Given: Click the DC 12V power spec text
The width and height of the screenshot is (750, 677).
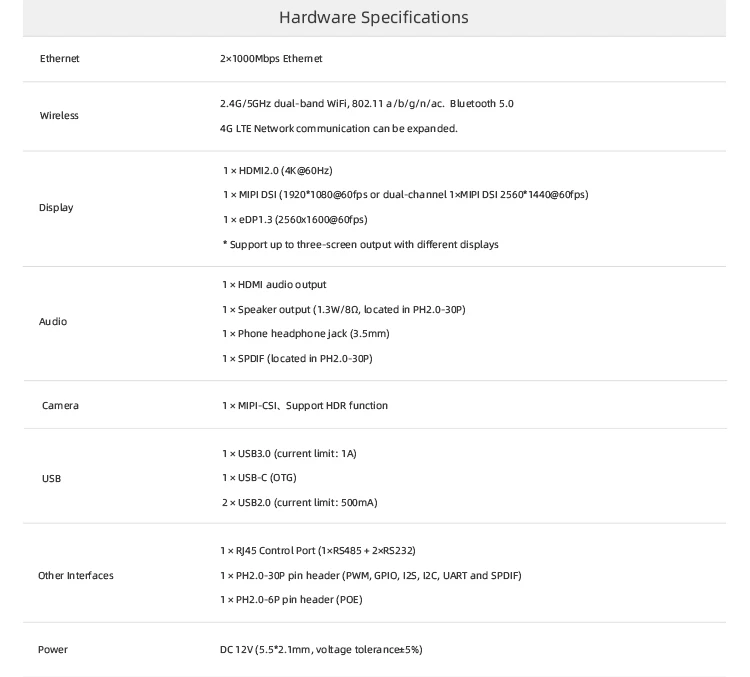Looking at the screenshot, I should tap(321, 650).
